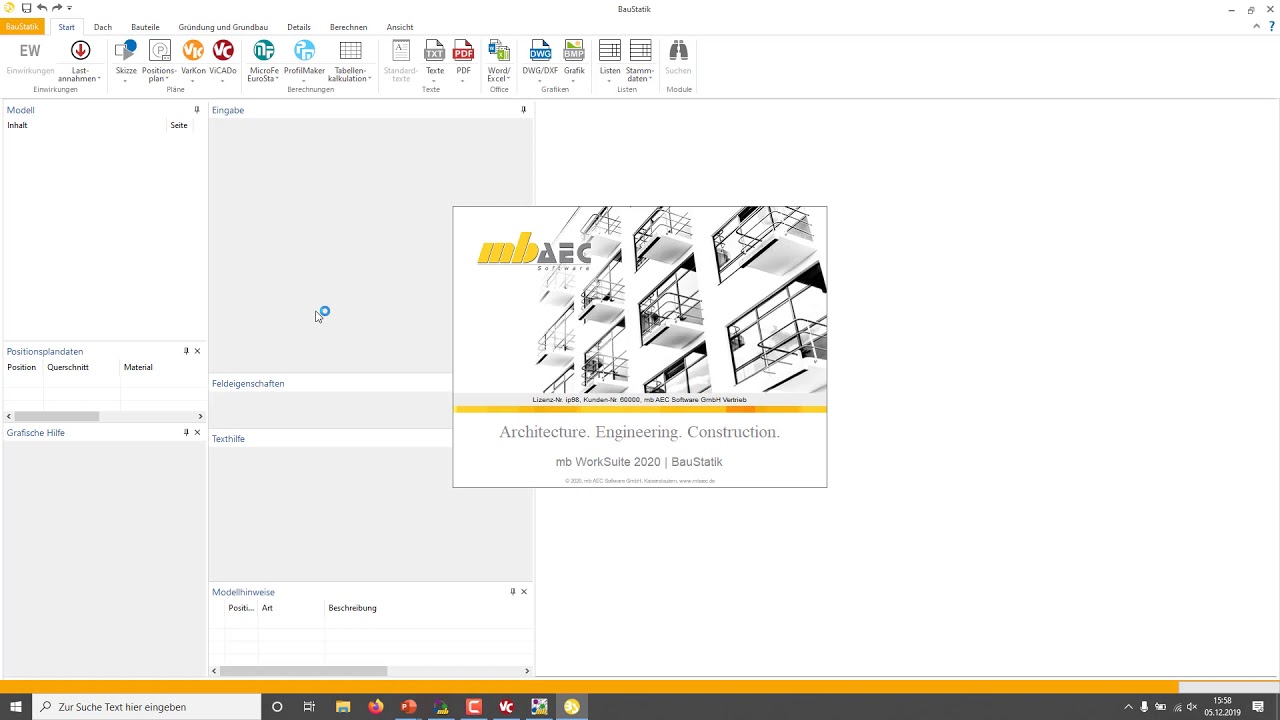Viewport: 1280px width, 720px height.
Task: Switch to the Berechnen tab
Action: click(348, 27)
